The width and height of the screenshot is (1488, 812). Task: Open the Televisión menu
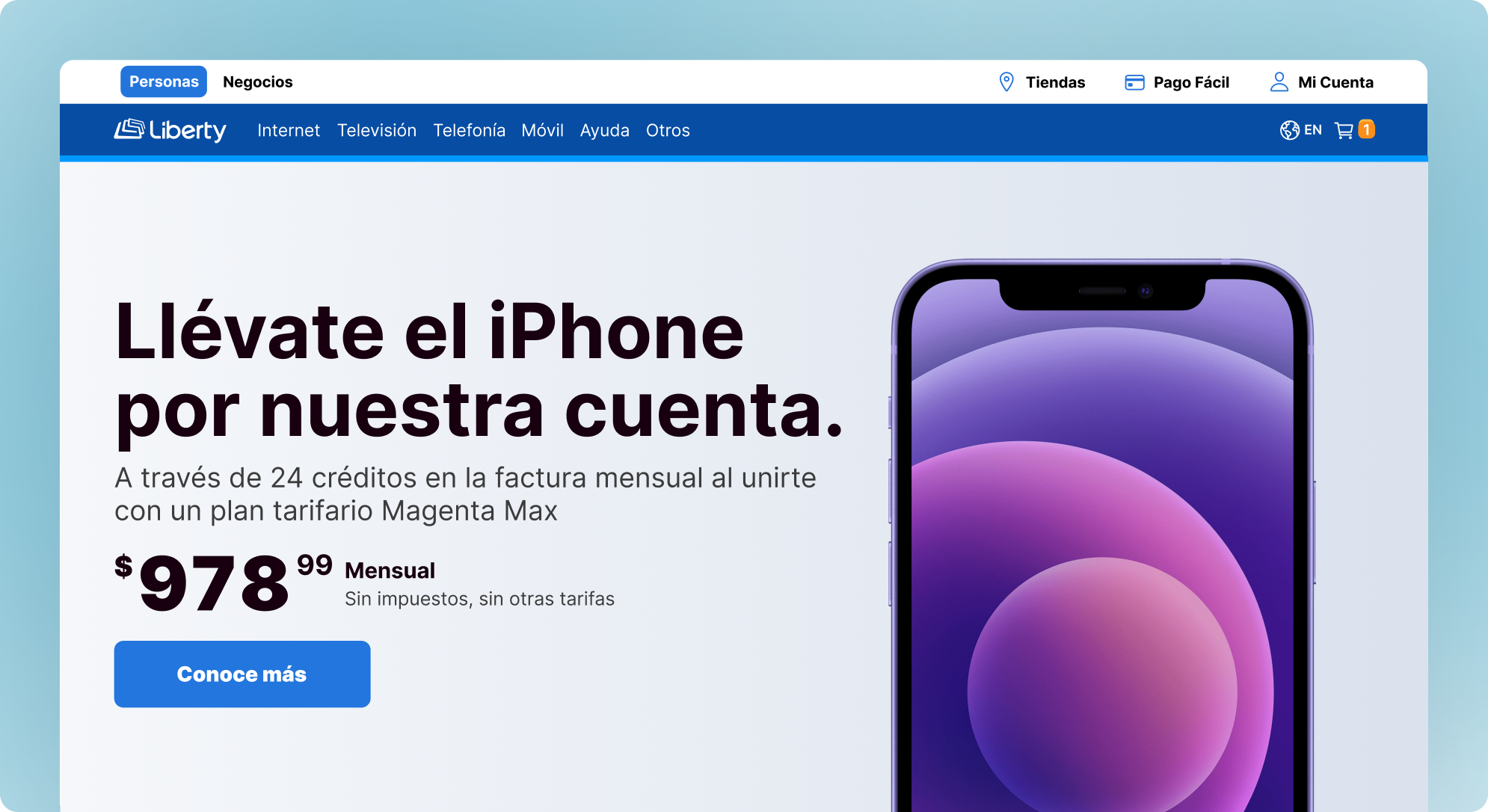coord(377,130)
